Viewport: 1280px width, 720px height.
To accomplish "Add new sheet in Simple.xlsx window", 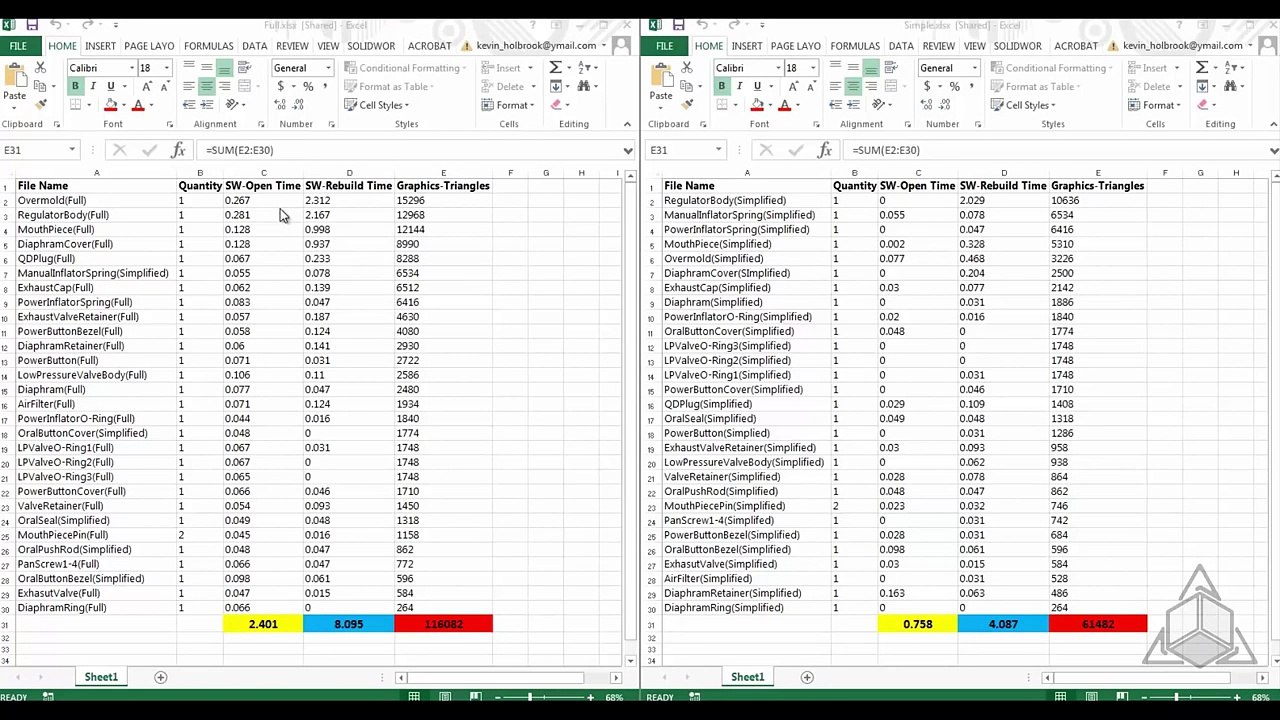I will (806, 677).
